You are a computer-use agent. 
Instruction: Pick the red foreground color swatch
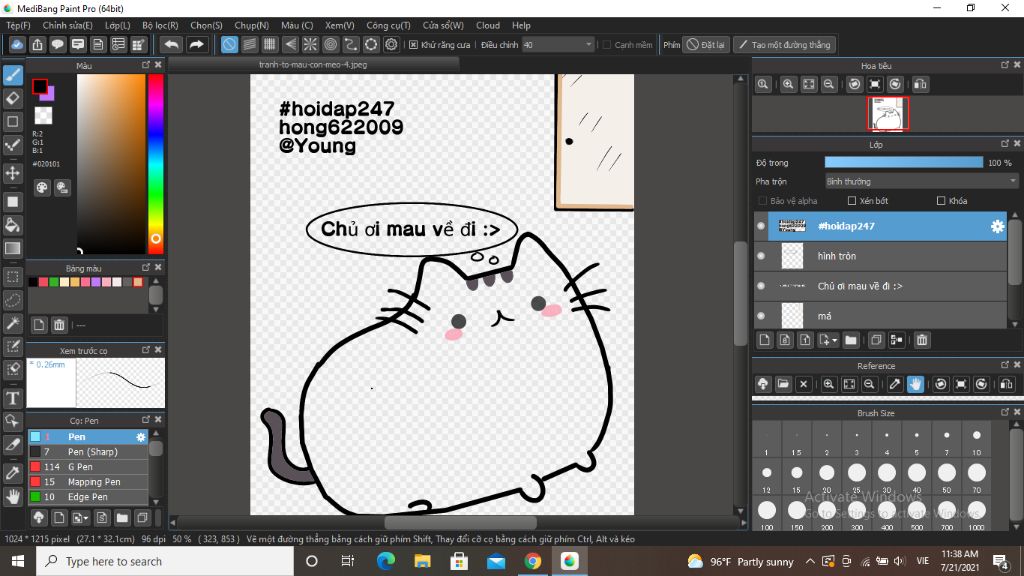tap(40, 86)
